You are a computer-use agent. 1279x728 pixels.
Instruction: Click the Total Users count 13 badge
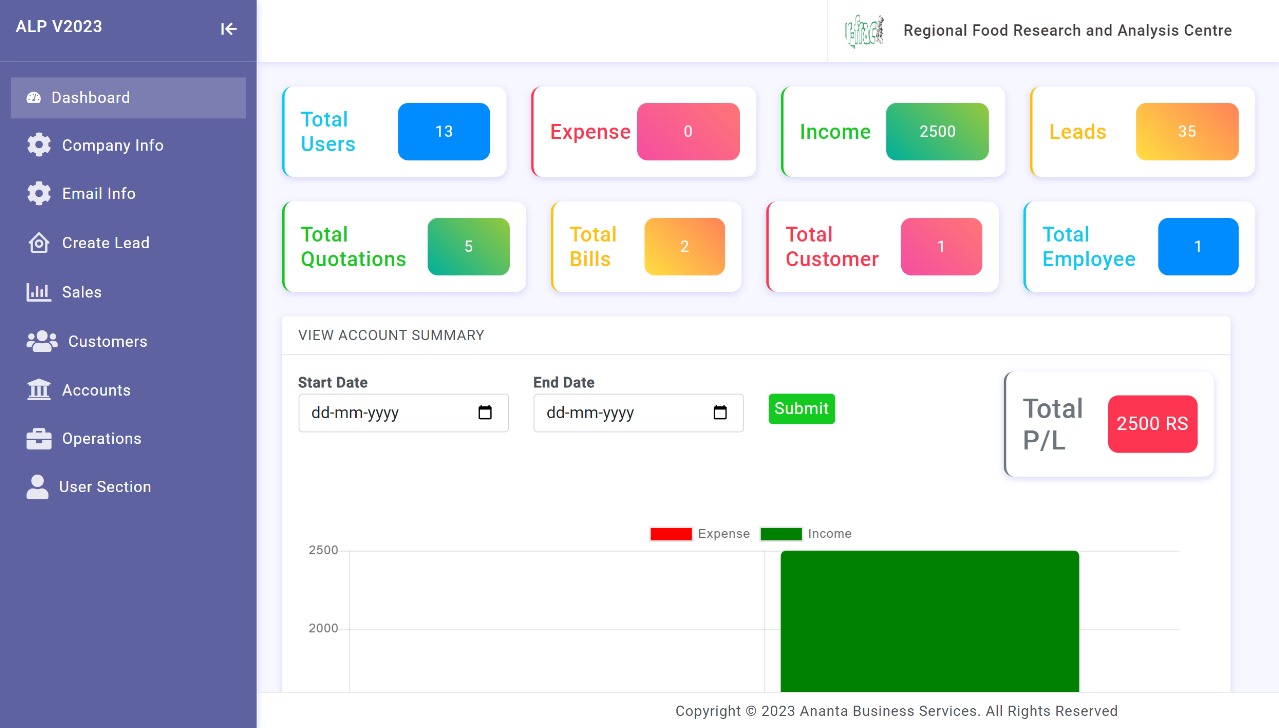click(x=444, y=131)
